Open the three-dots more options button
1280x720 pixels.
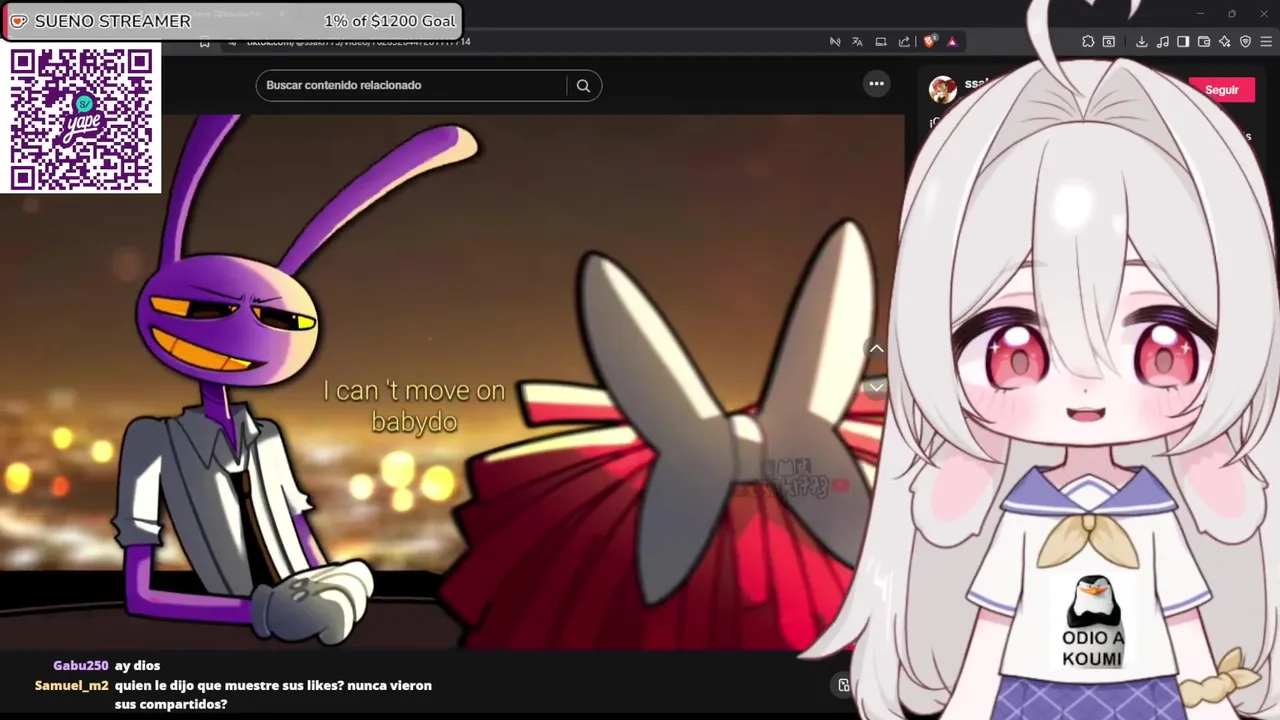click(x=876, y=84)
